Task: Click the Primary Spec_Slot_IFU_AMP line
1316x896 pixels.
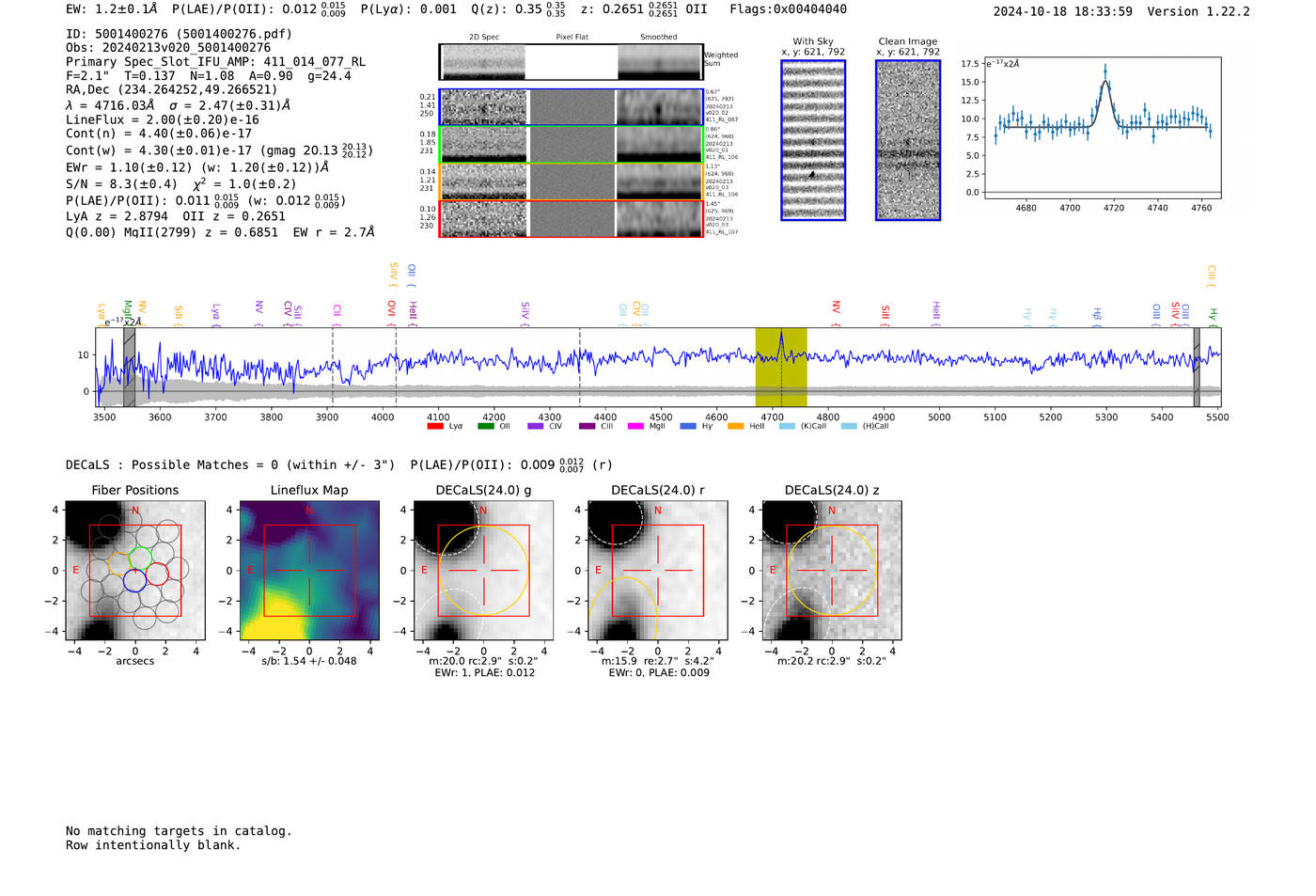Action: point(215,61)
